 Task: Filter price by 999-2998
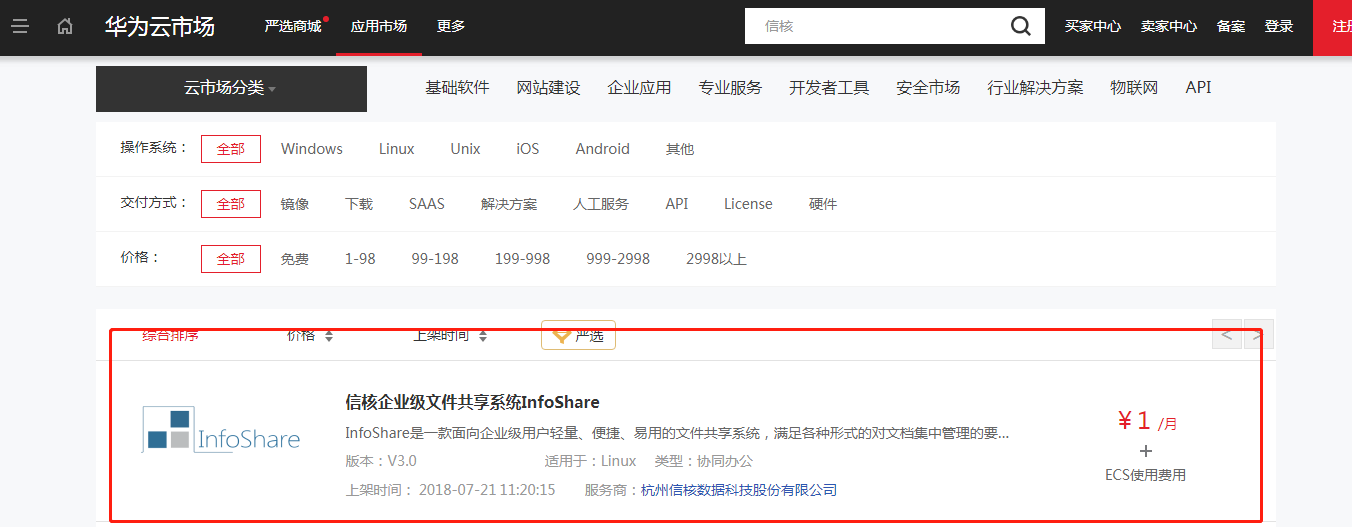[x=618, y=259]
